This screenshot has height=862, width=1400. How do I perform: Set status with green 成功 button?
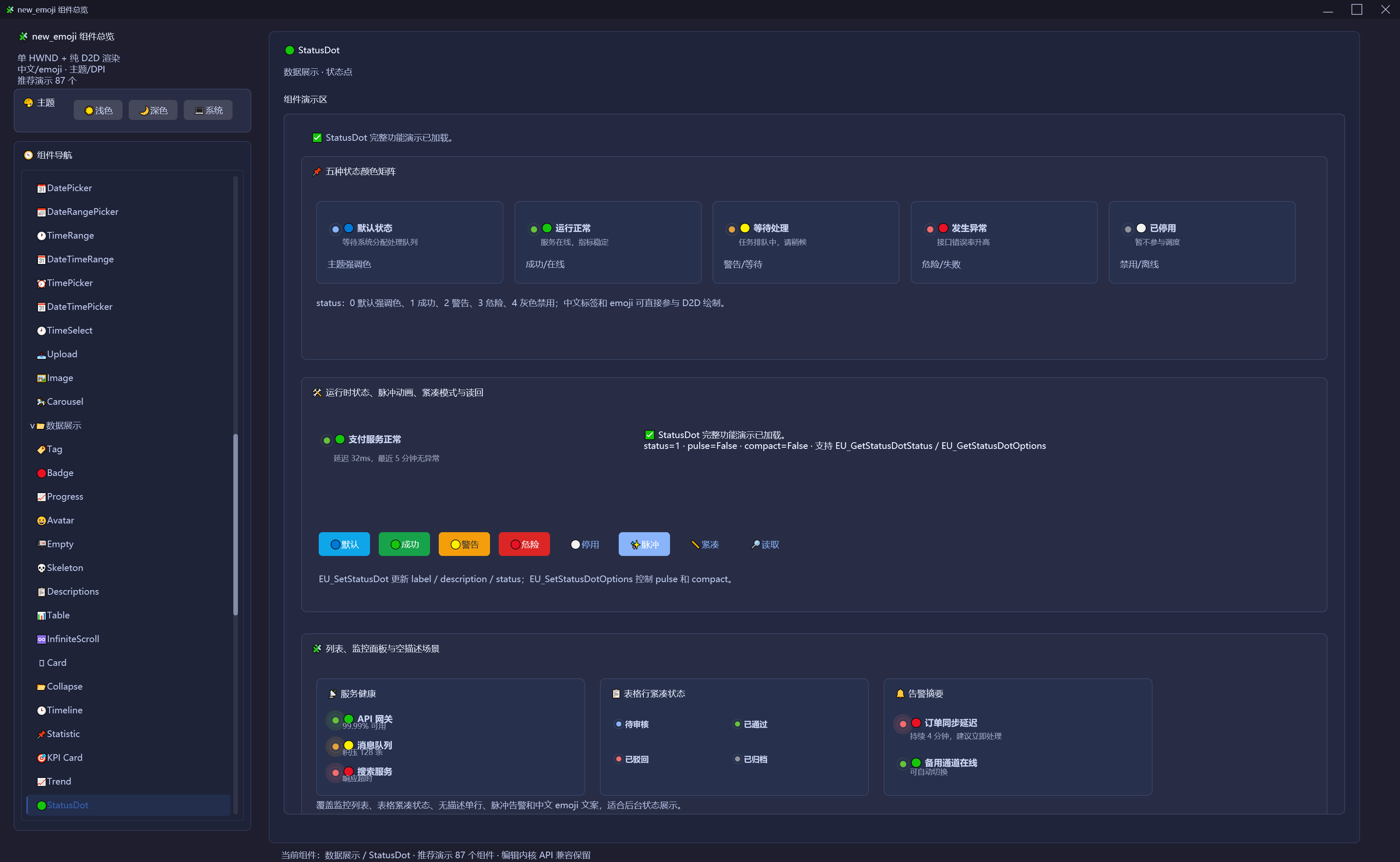coord(404,544)
